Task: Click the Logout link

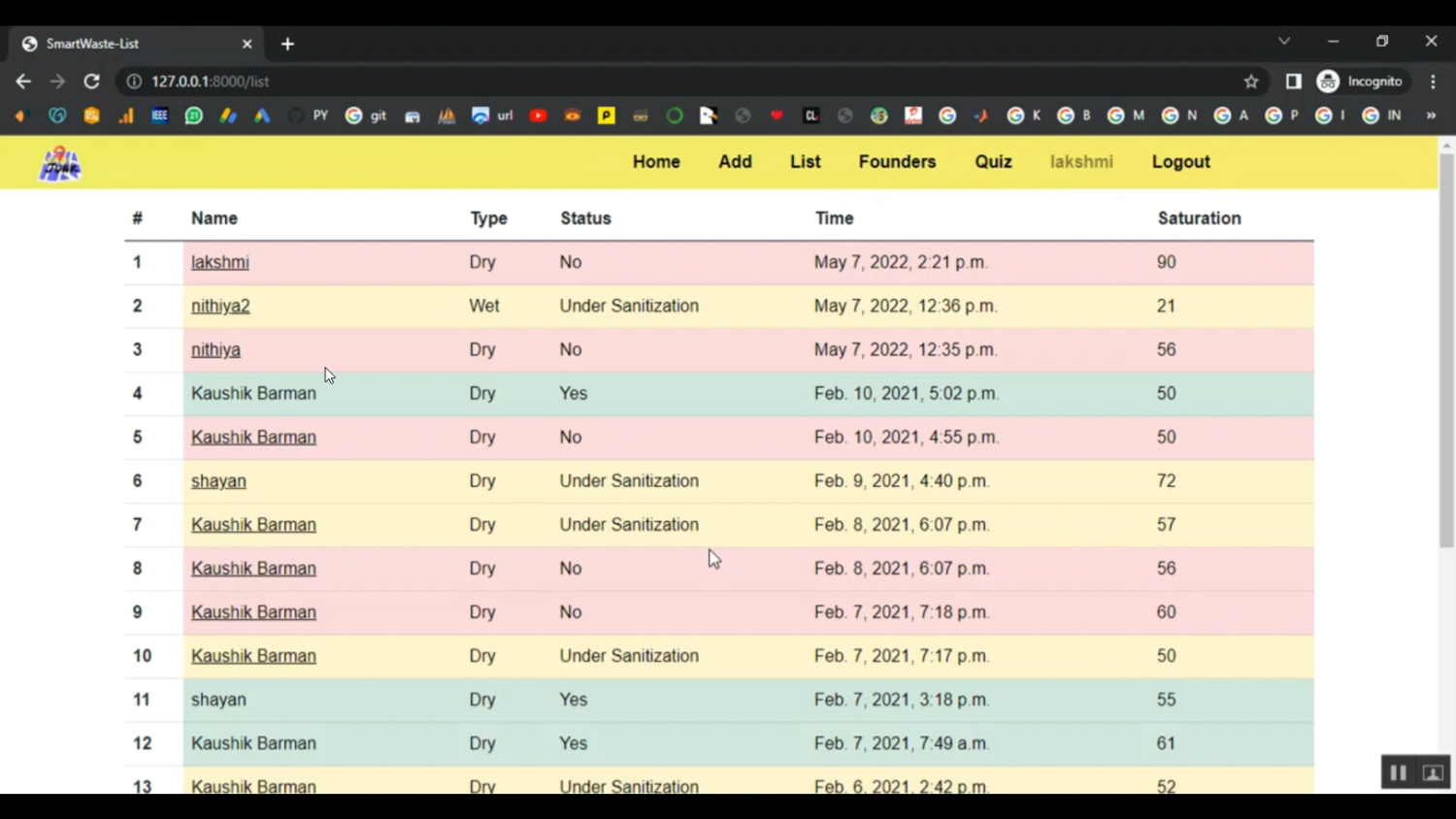Action: click(x=1180, y=162)
